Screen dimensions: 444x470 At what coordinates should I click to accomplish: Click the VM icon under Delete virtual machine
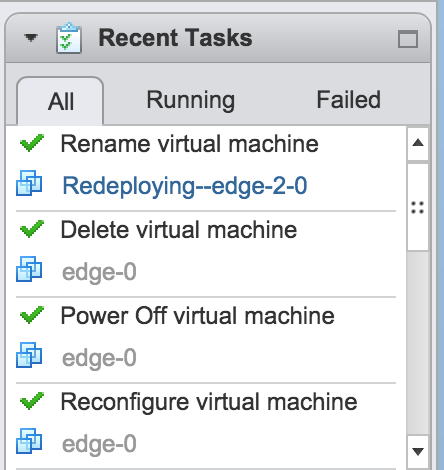tap(29, 269)
